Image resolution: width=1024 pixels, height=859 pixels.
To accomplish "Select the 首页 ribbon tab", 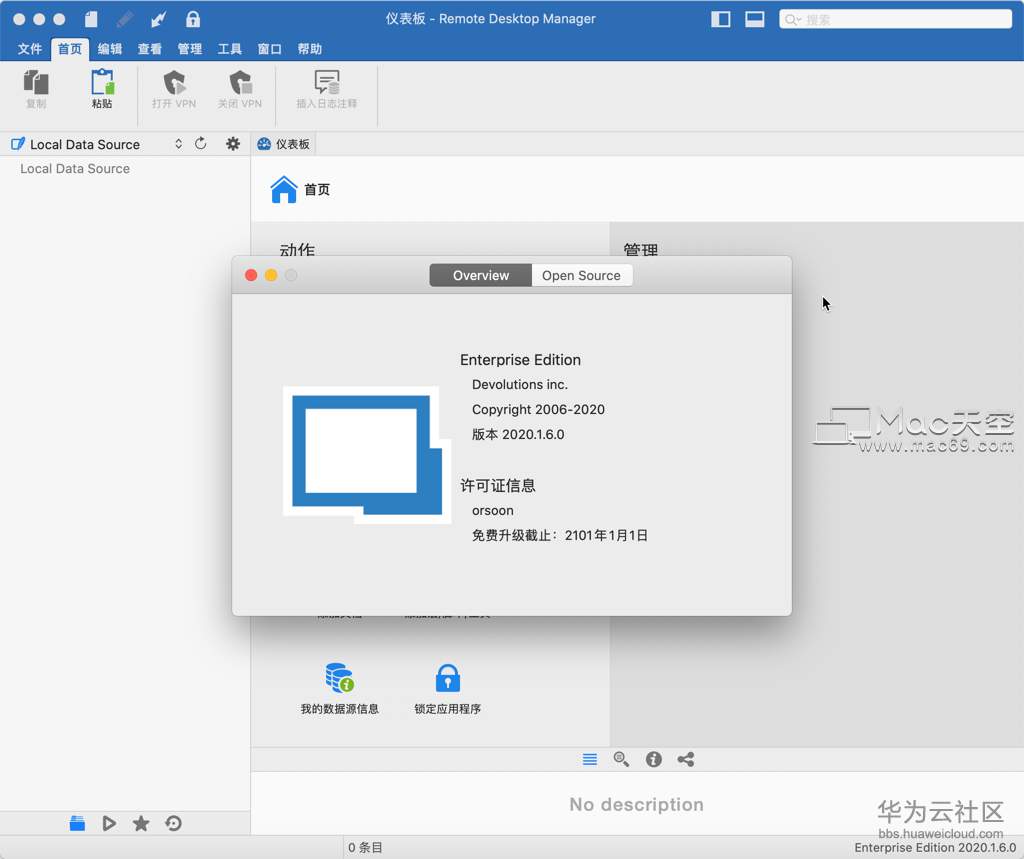I will coord(70,49).
